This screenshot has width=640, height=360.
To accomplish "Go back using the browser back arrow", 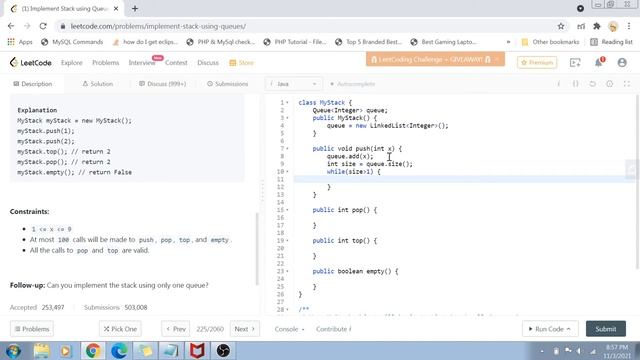I will tap(11, 26).
